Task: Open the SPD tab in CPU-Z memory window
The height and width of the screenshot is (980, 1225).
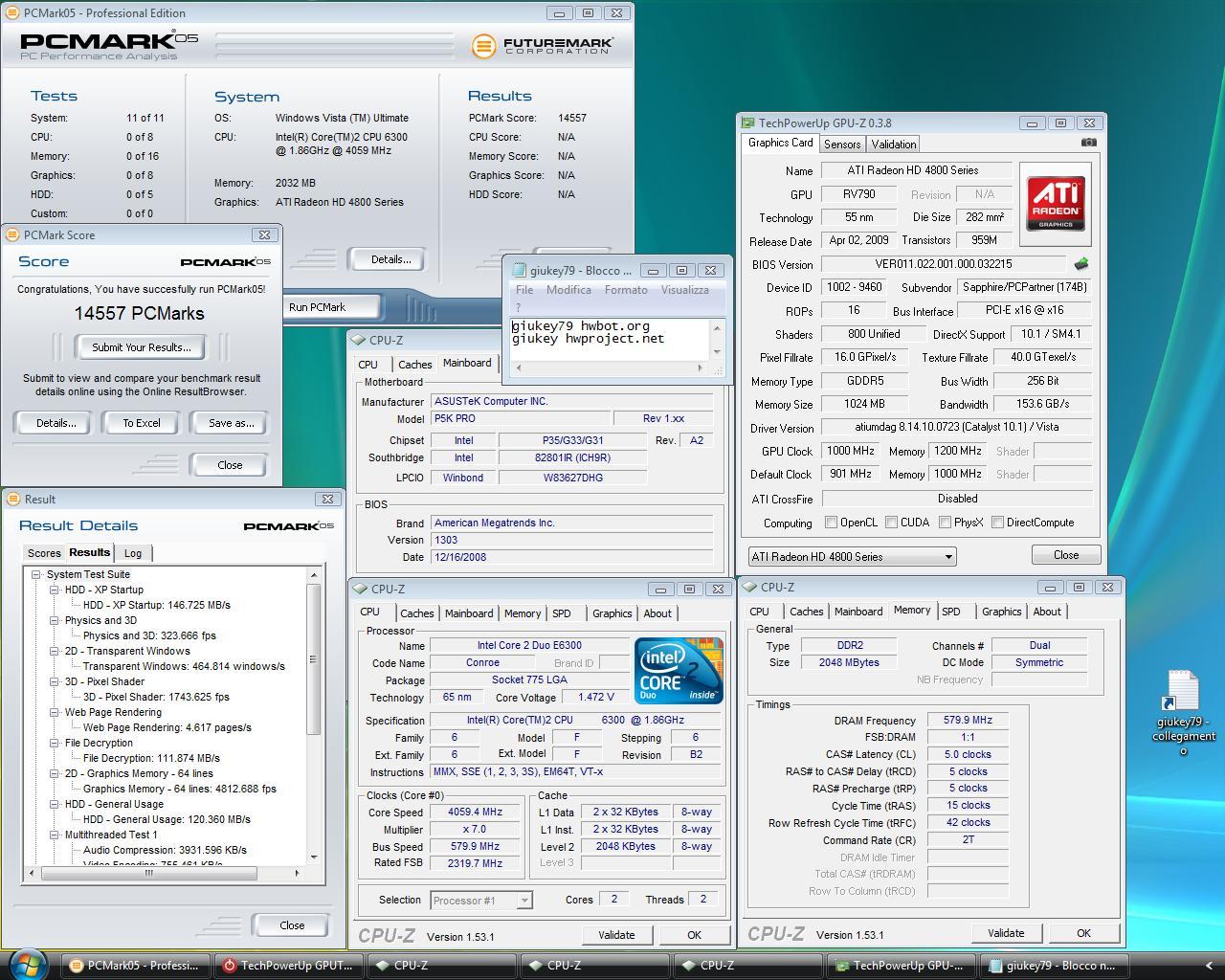Action: (x=950, y=612)
